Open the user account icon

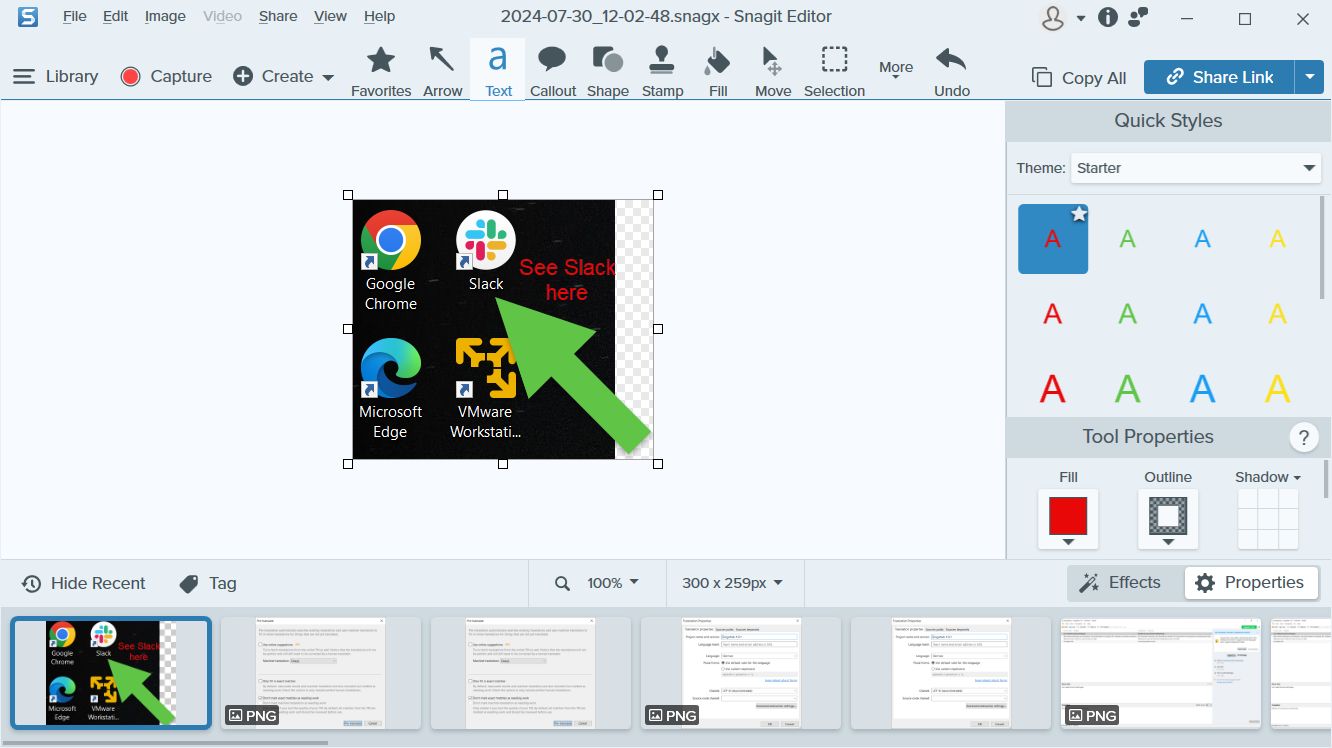(x=1052, y=18)
